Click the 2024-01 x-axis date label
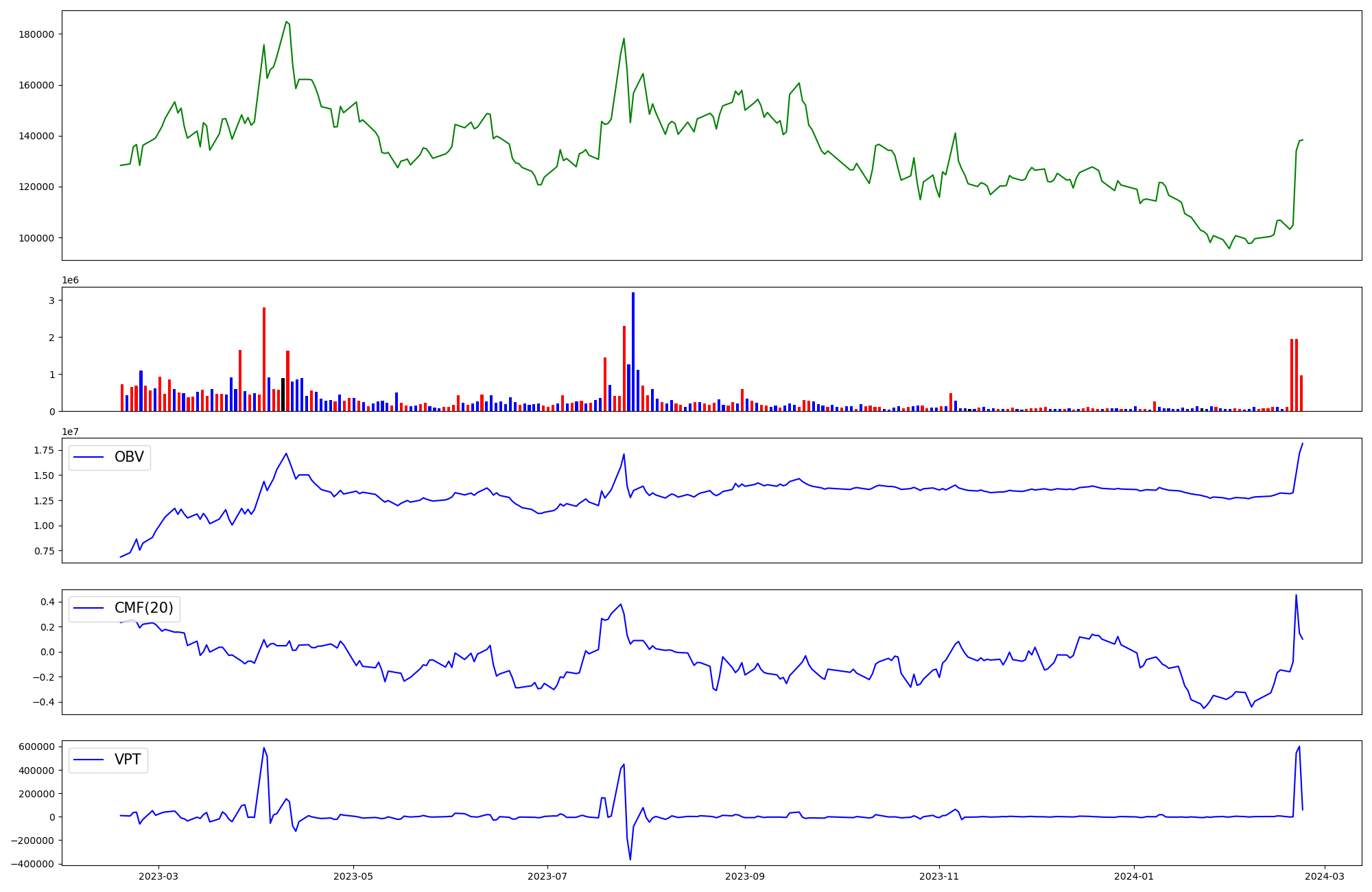Screen dimensions: 1372x892 pyautogui.click(x=1134, y=876)
